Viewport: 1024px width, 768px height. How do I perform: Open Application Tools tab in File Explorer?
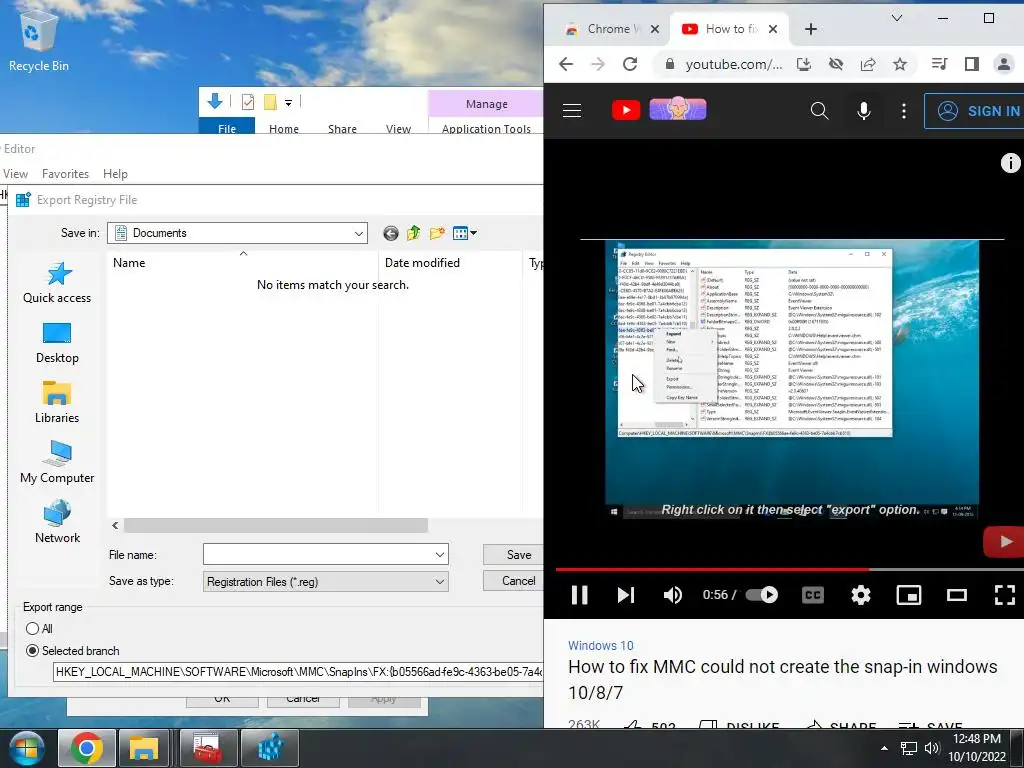pos(487,128)
